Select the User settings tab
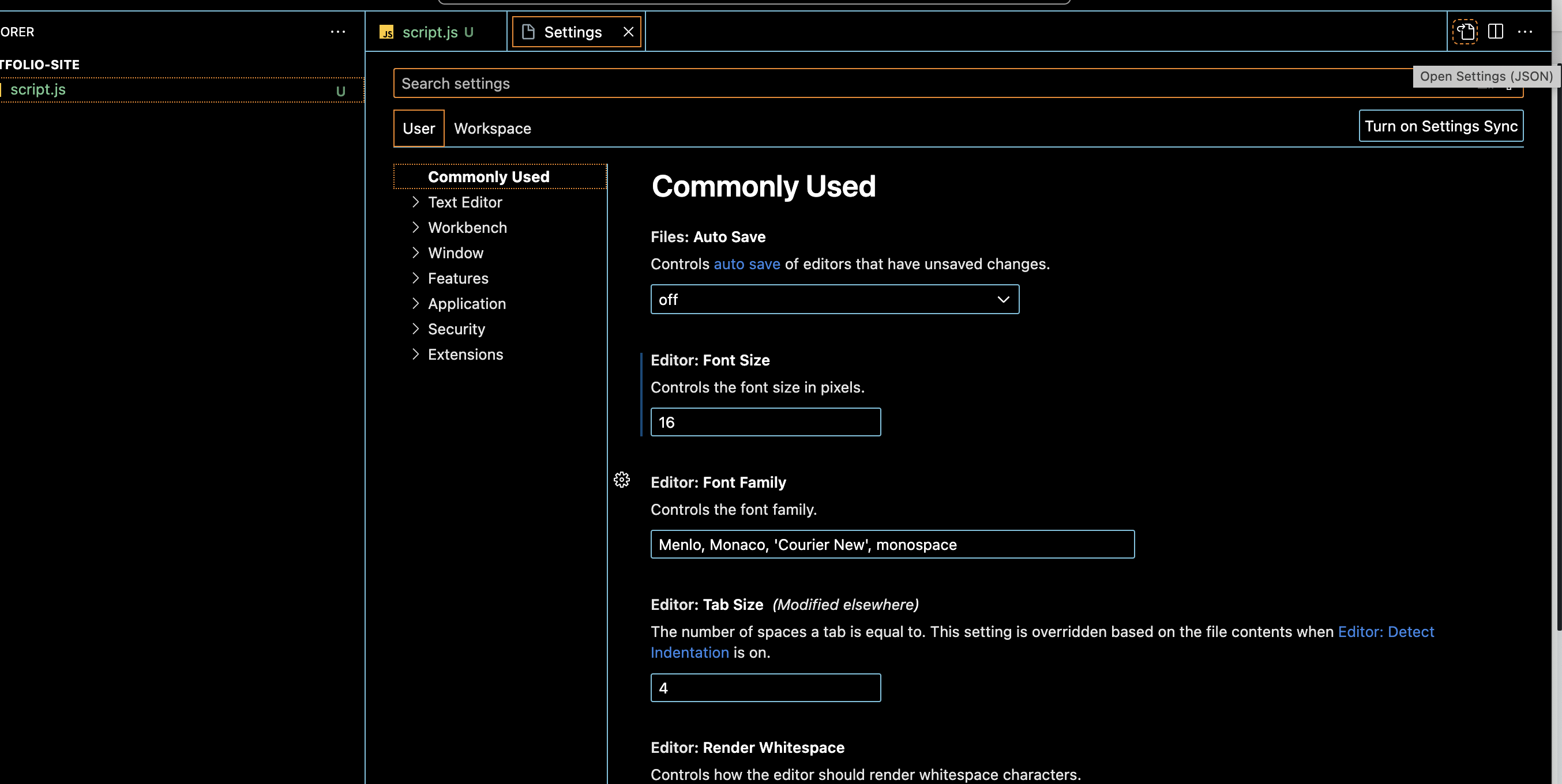This screenshot has height=784, width=1562. click(x=418, y=129)
